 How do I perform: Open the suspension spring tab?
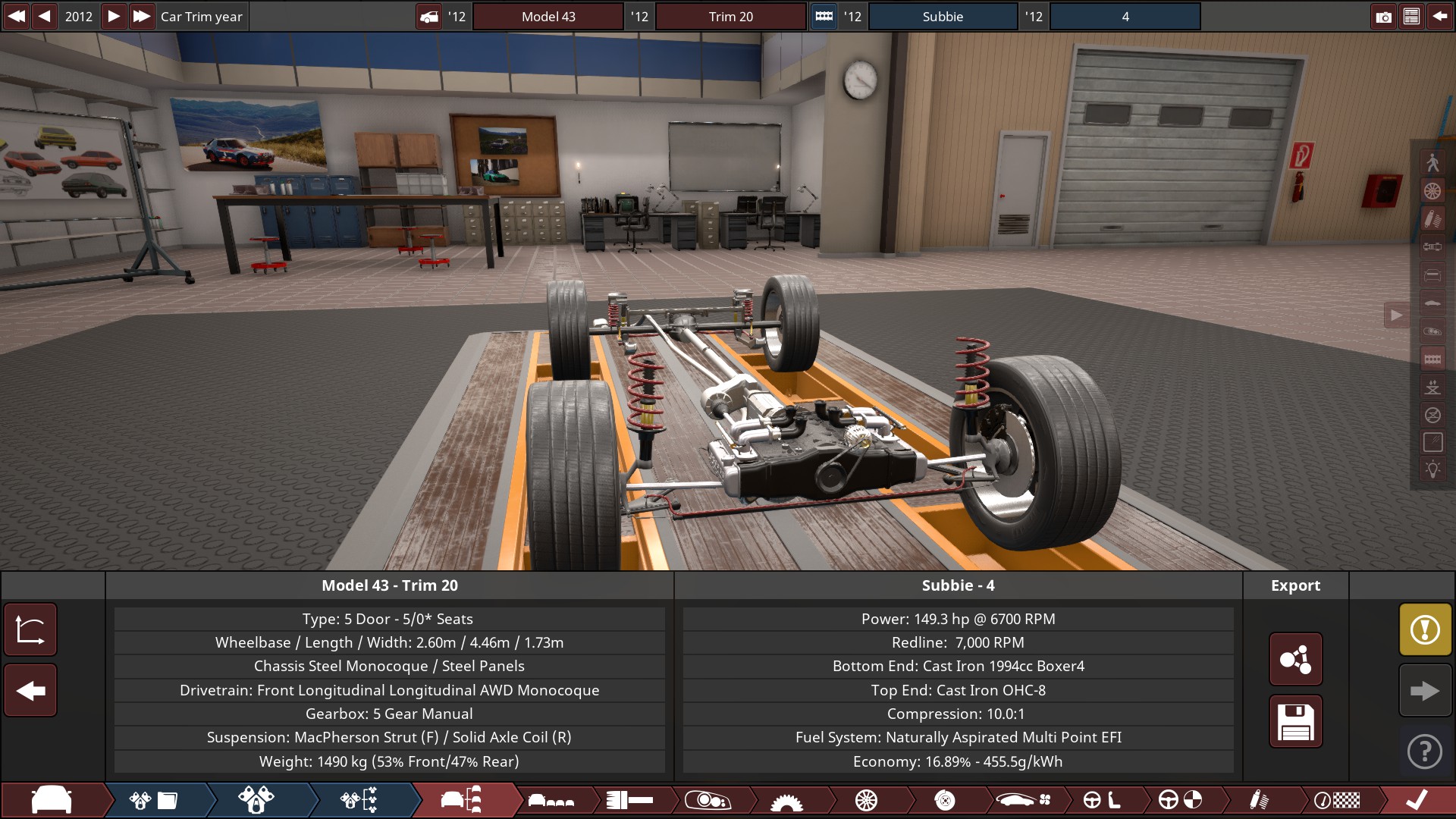click(x=1259, y=800)
